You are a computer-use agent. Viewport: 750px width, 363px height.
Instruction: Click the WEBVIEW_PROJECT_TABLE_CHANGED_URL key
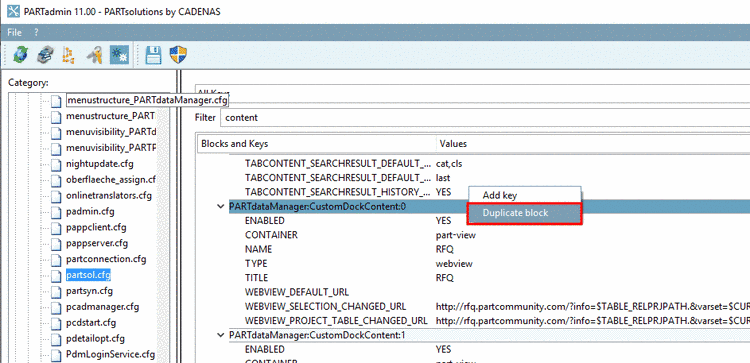tap(336, 320)
